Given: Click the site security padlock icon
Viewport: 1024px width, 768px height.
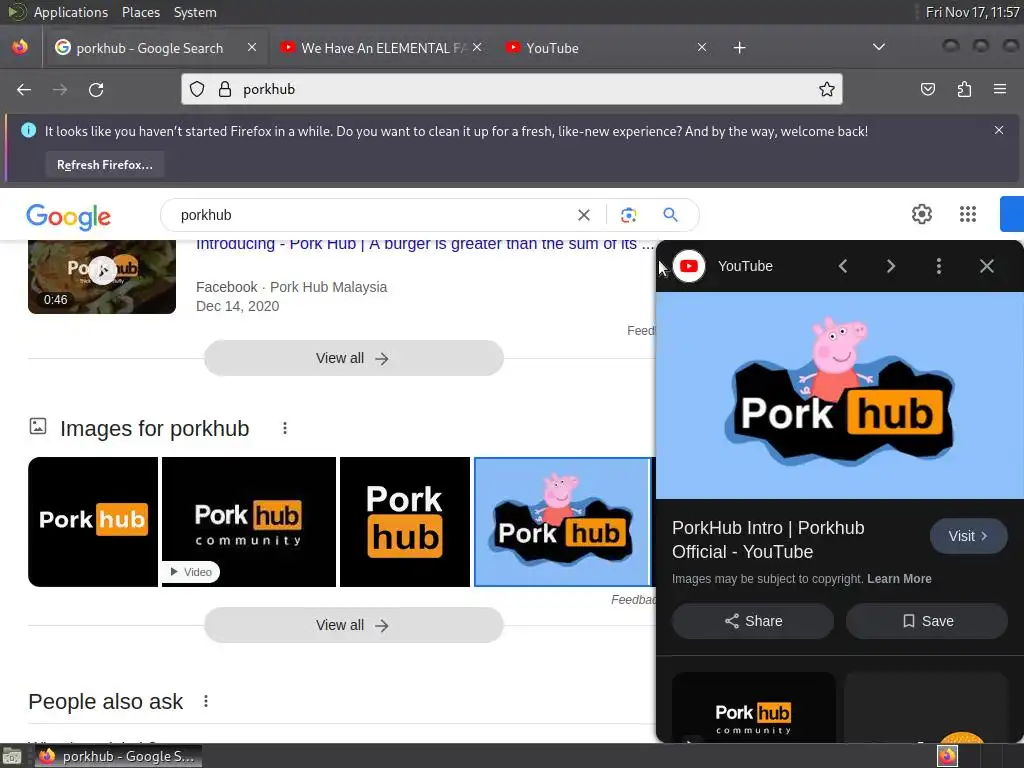Looking at the screenshot, I should point(225,89).
